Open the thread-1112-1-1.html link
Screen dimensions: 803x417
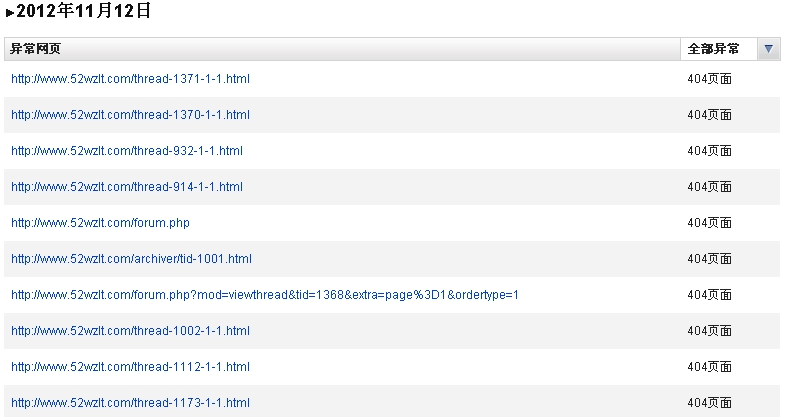coord(130,367)
